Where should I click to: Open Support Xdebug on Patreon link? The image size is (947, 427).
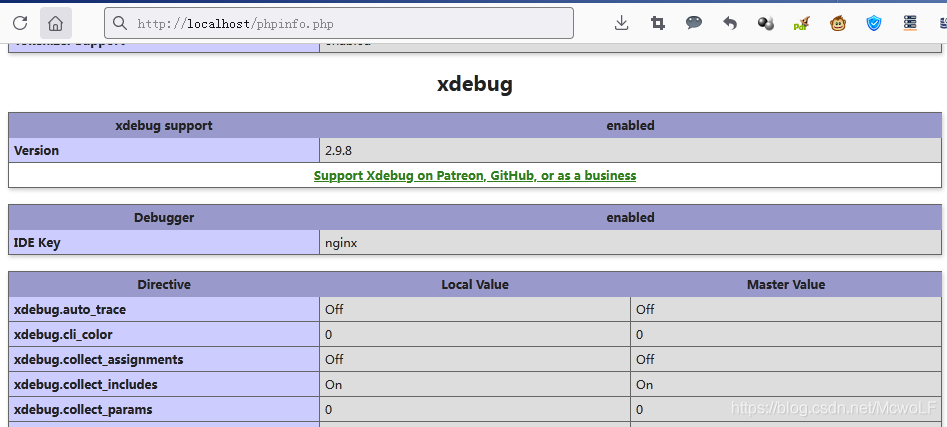[475, 176]
